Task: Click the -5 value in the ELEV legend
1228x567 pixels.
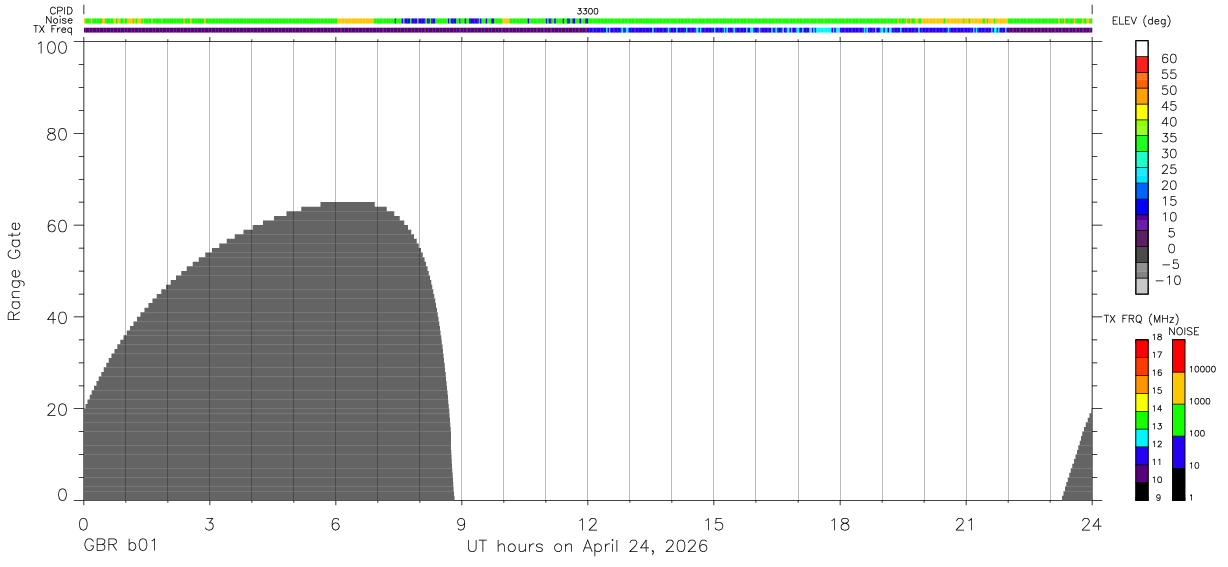Action: pos(1169,265)
